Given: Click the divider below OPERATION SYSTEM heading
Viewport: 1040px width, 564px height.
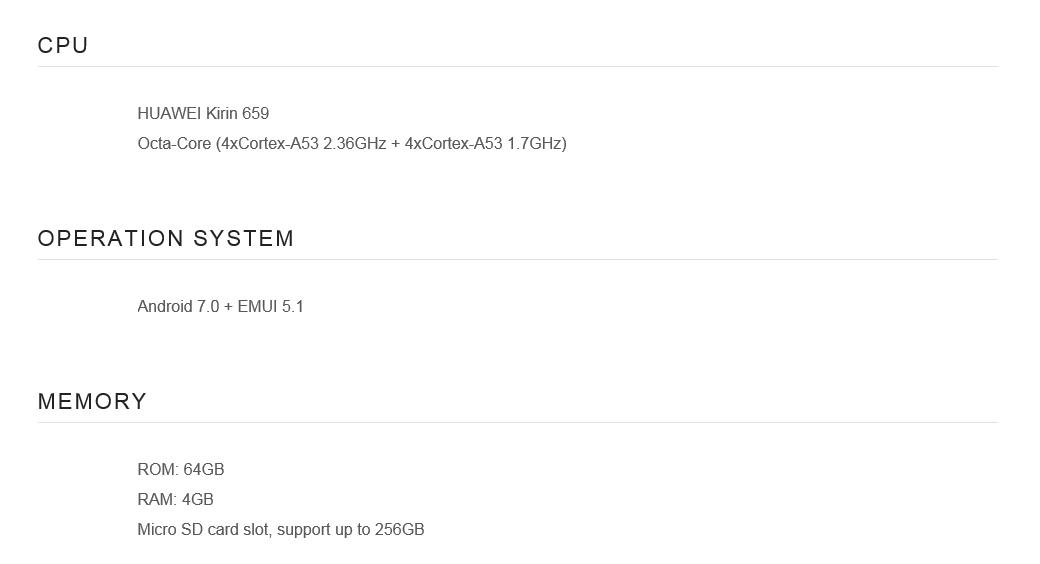Looking at the screenshot, I should (518, 260).
